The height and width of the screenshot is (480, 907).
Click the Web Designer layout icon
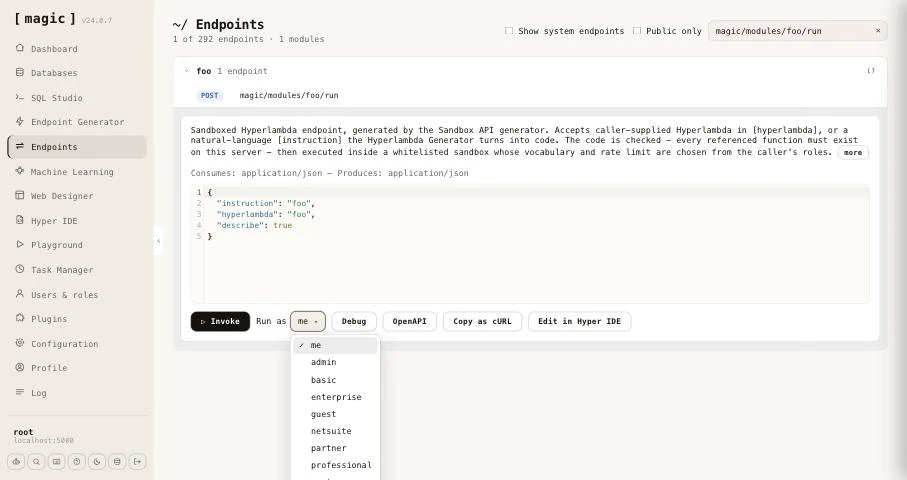click(20, 195)
